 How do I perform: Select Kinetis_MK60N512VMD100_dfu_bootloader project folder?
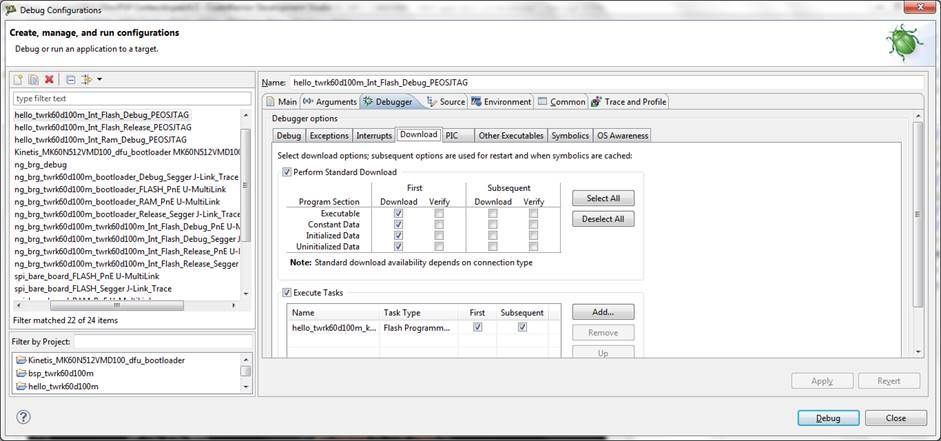[100, 360]
